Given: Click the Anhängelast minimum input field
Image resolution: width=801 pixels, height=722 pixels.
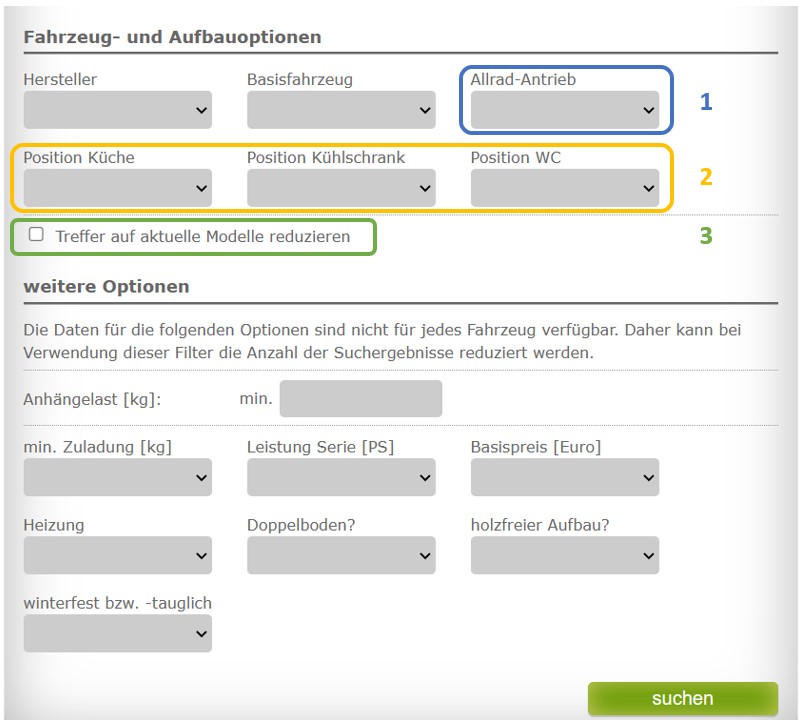Looking at the screenshot, I should [361, 399].
